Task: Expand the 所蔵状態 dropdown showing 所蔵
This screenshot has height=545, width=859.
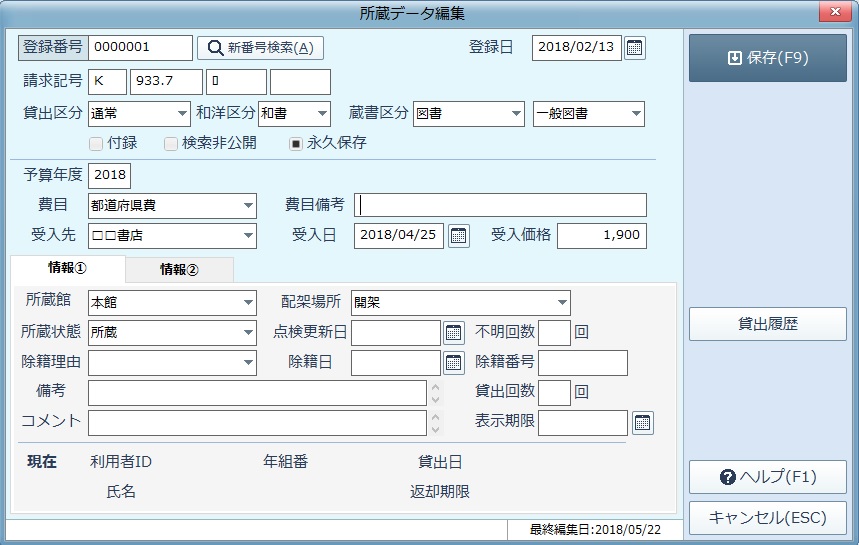Action: 172,332
